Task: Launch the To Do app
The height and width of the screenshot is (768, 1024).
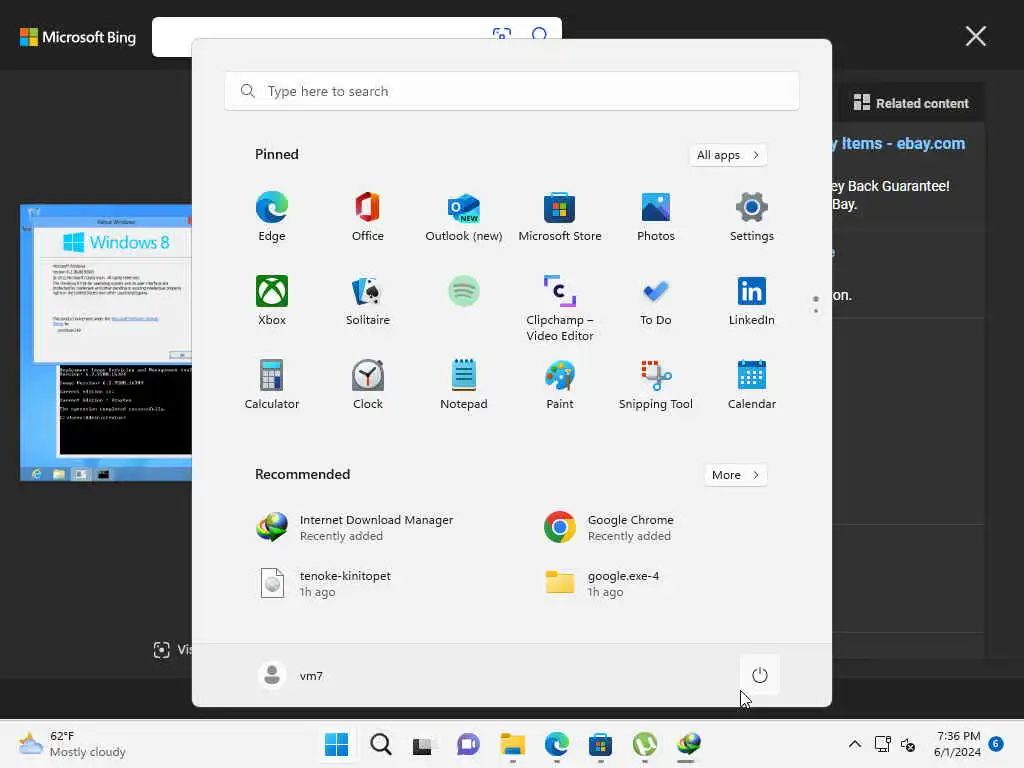Action: click(x=656, y=300)
